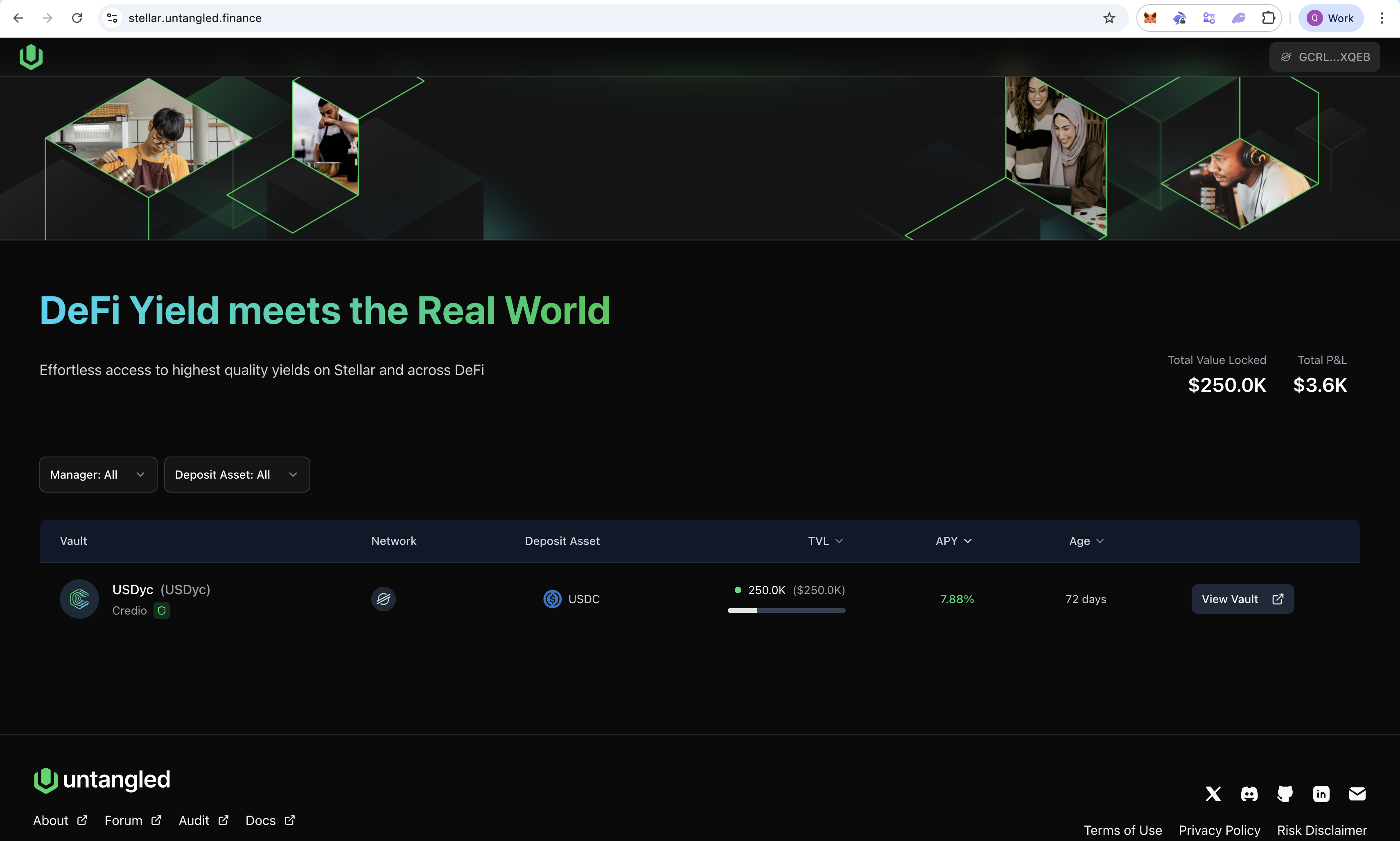Expand the Manager: All filter
Viewport: 1400px width, 841px height.
[x=98, y=474]
